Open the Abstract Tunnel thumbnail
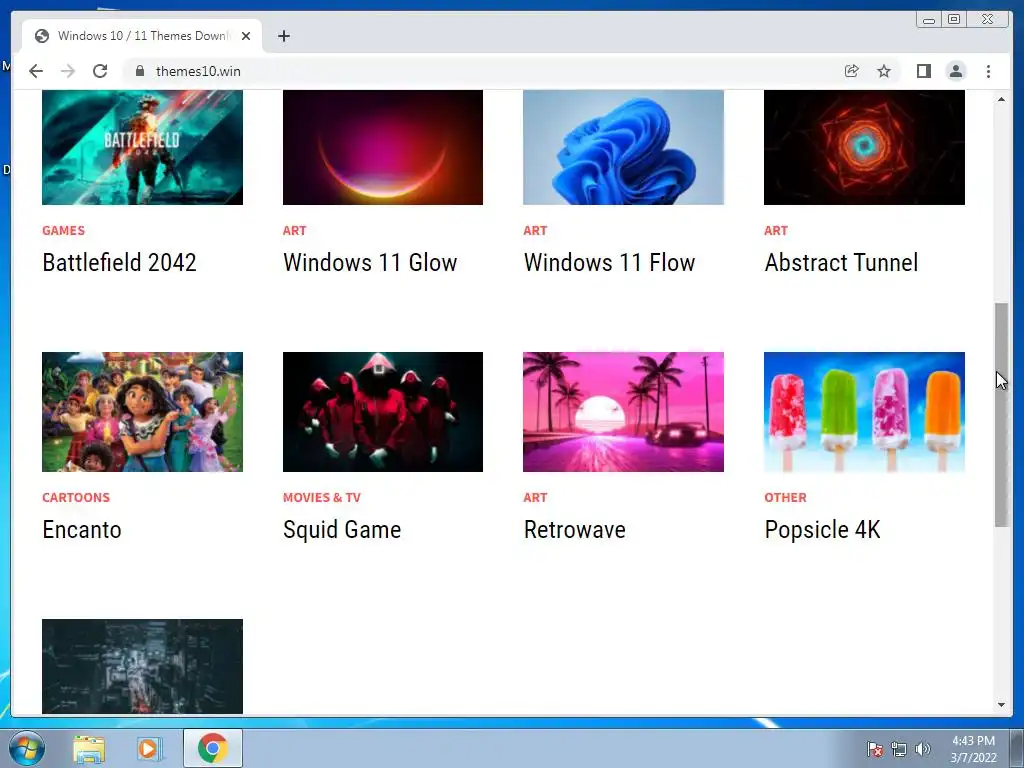 pyautogui.click(x=864, y=147)
